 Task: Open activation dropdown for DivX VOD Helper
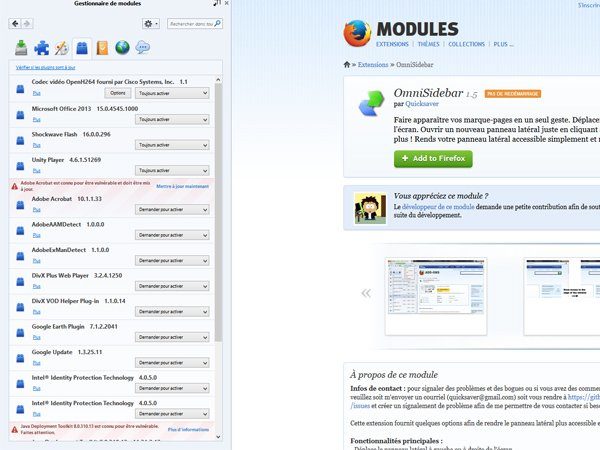(172, 311)
